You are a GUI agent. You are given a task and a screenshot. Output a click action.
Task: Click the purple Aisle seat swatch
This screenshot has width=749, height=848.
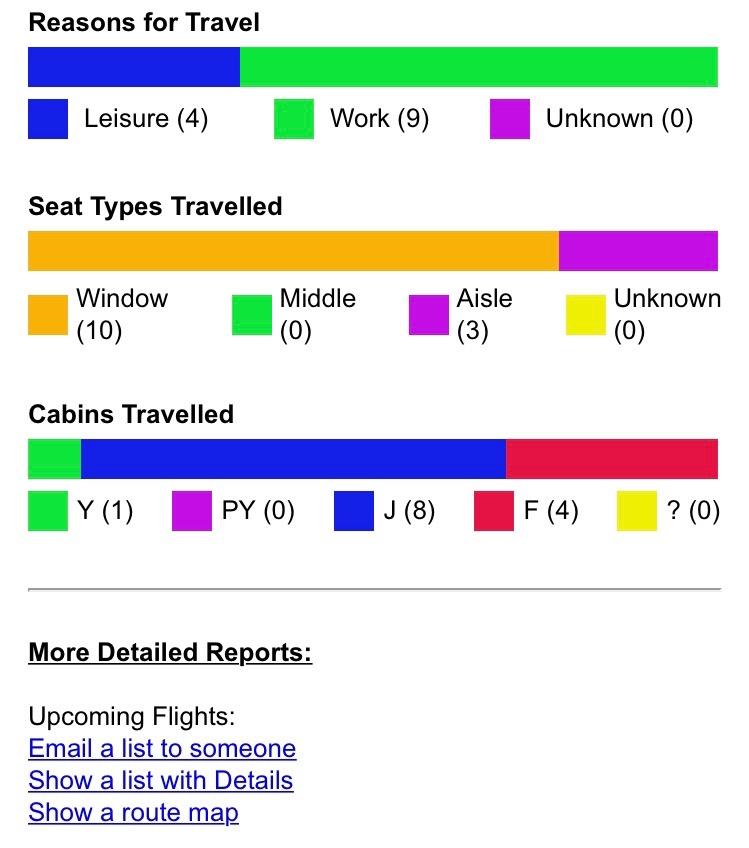(429, 314)
